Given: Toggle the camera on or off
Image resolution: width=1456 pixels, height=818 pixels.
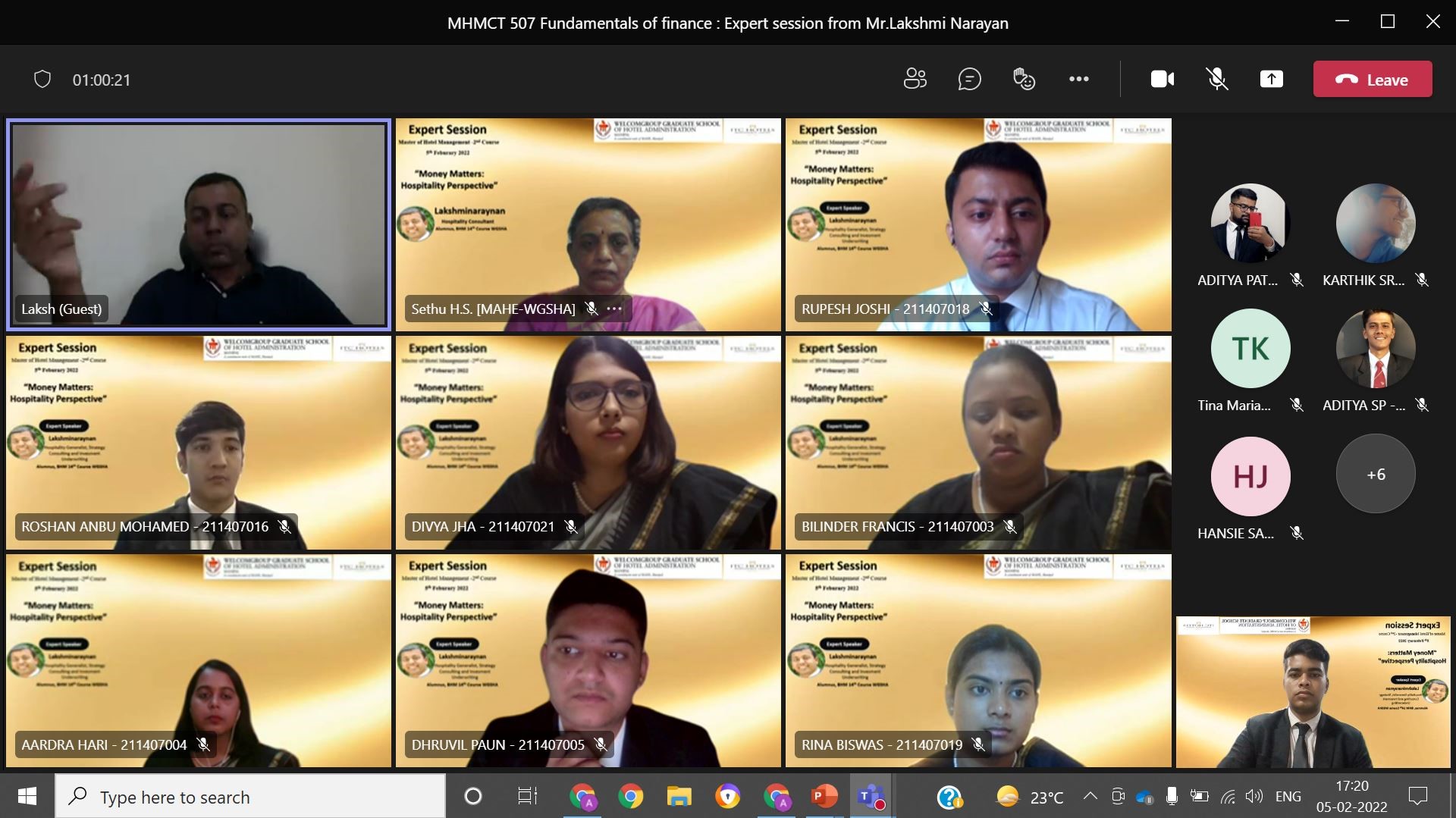Looking at the screenshot, I should coord(1162,79).
